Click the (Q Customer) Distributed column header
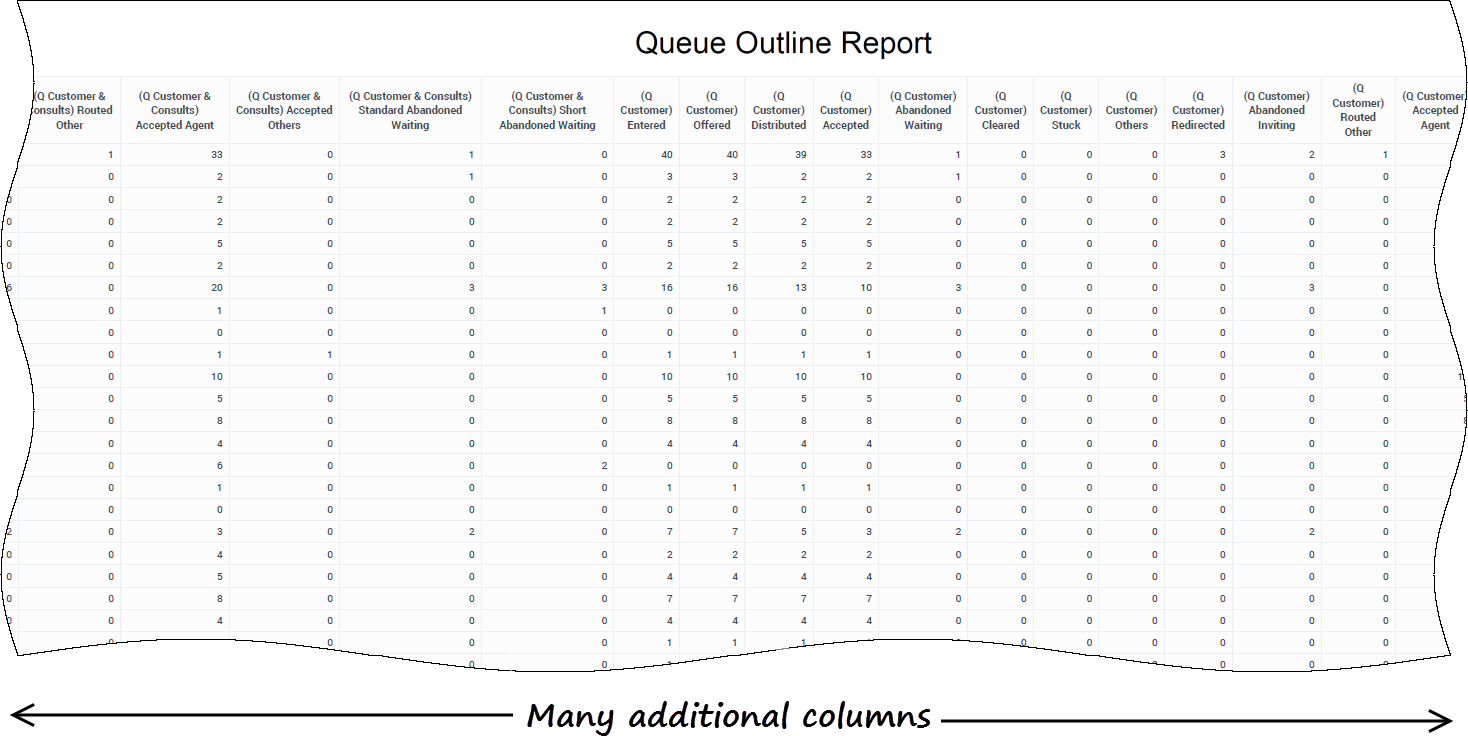 [x=779, y=111]
